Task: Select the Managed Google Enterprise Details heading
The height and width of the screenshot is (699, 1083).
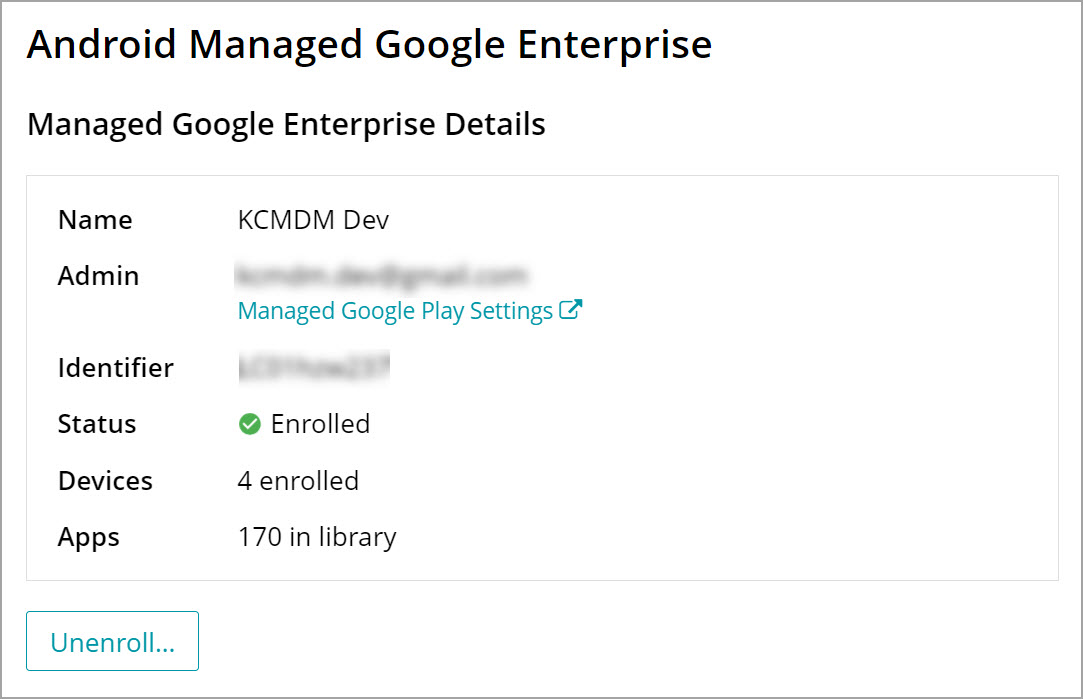Action: pos(286,124)
